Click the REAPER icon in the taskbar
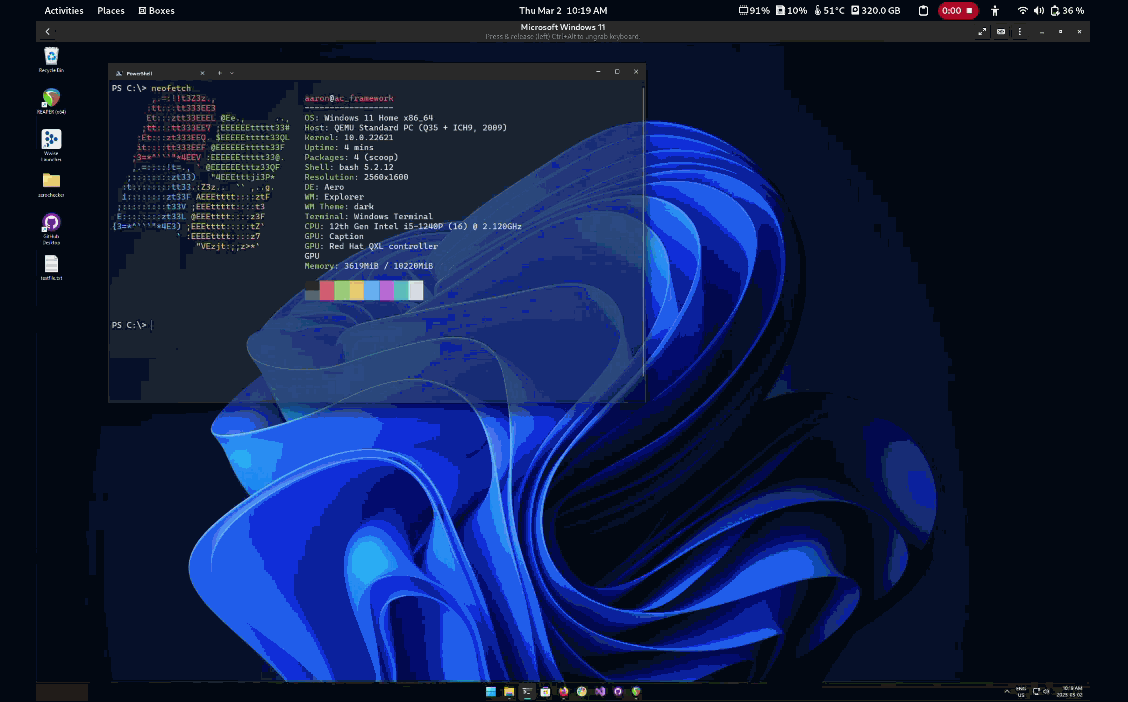Screen dimensions: 1128x702 [x=636, y=691]
